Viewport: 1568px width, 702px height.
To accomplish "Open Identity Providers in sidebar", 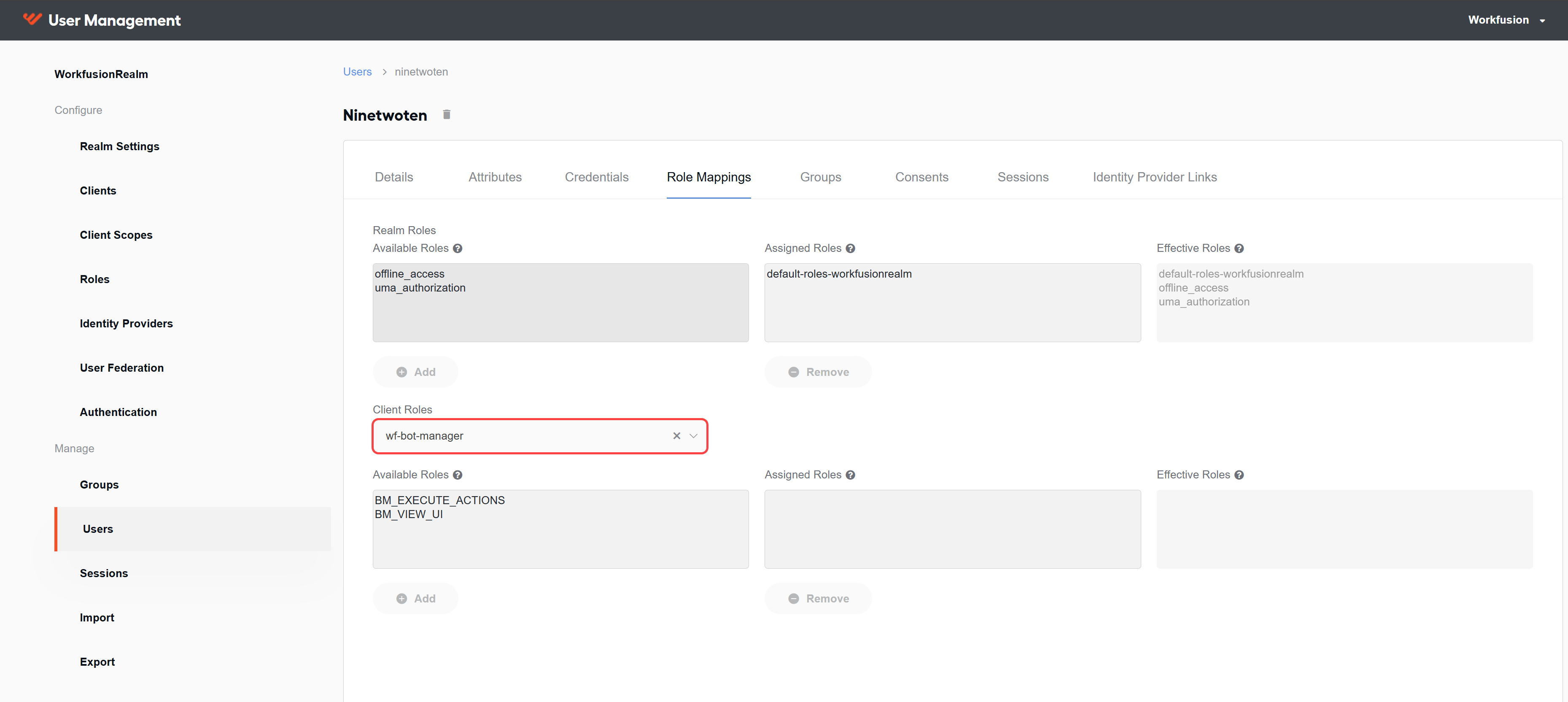I will pos(126,324).
